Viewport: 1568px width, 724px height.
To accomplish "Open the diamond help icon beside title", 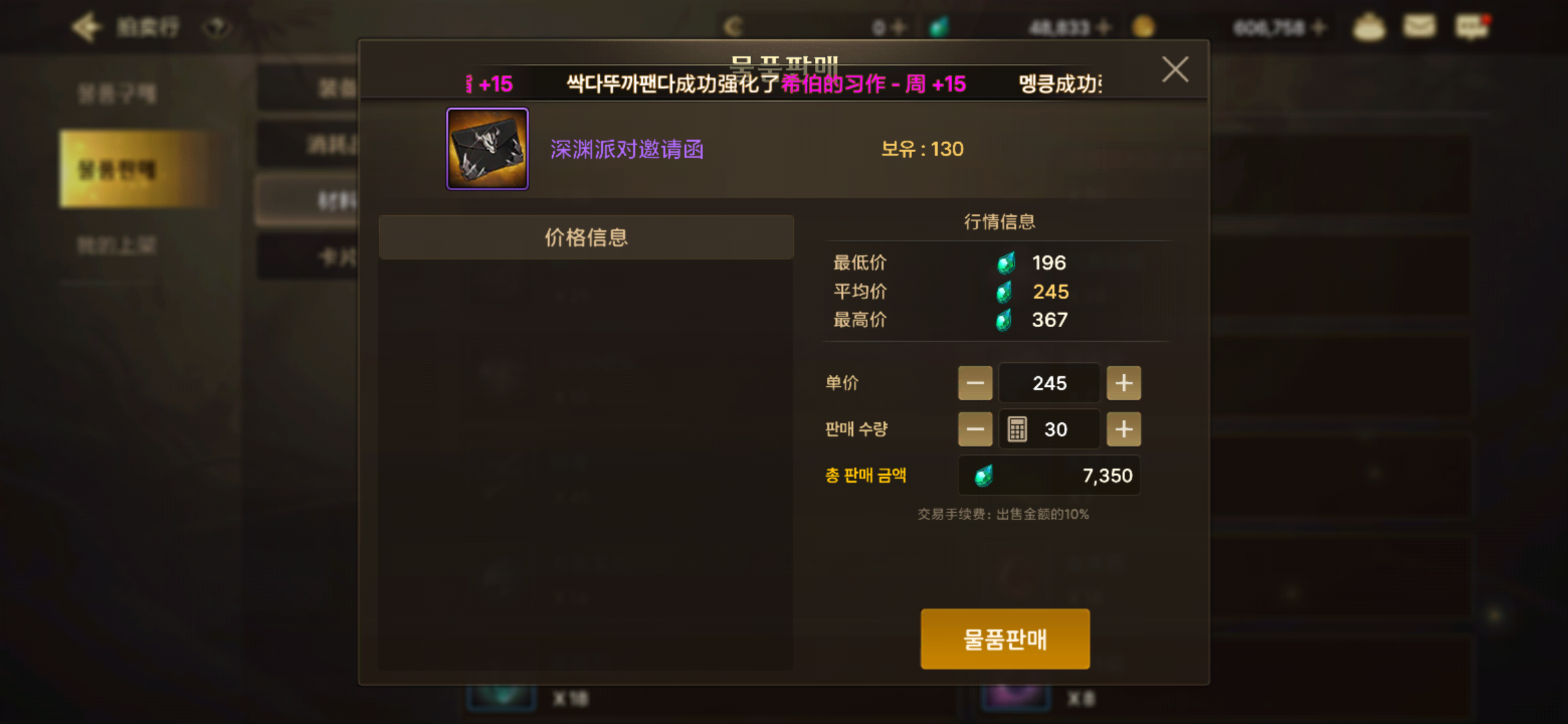I will click(217, 27).
